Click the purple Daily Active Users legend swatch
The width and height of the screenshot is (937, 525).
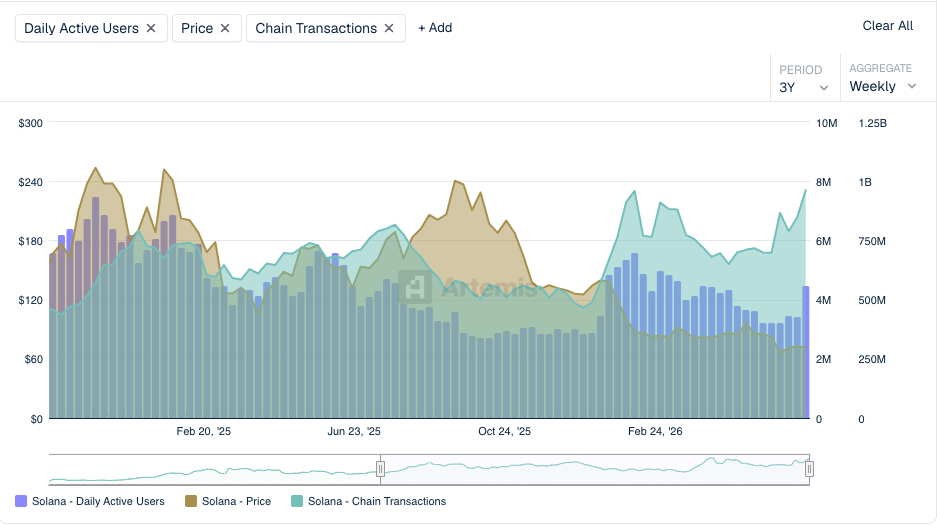[21, 501]
